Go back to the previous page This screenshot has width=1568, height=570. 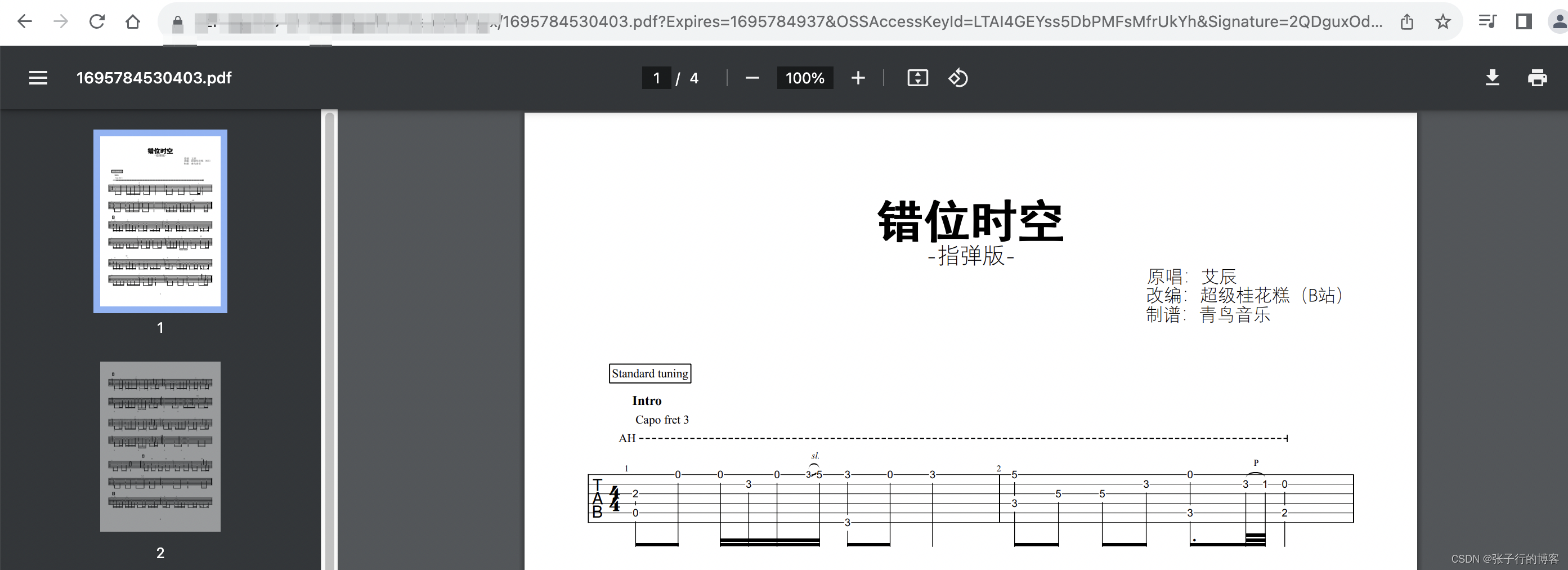(24, 22)
